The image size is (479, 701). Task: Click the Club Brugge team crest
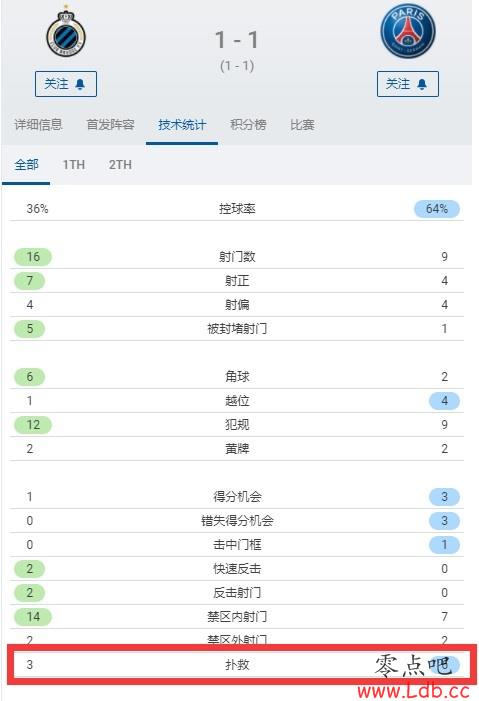[x=66, y=33]
